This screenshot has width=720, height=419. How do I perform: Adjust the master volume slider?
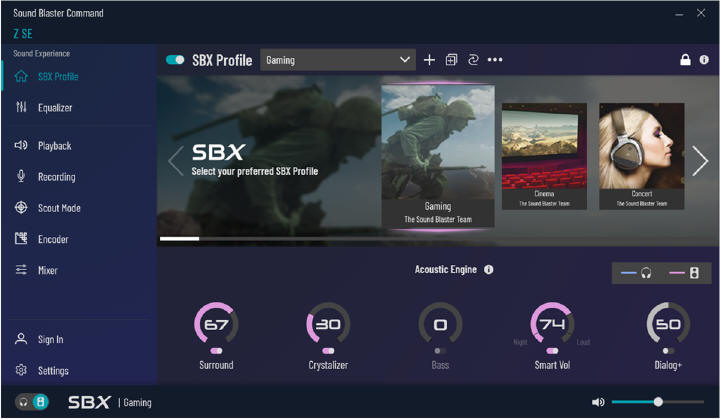658,402
